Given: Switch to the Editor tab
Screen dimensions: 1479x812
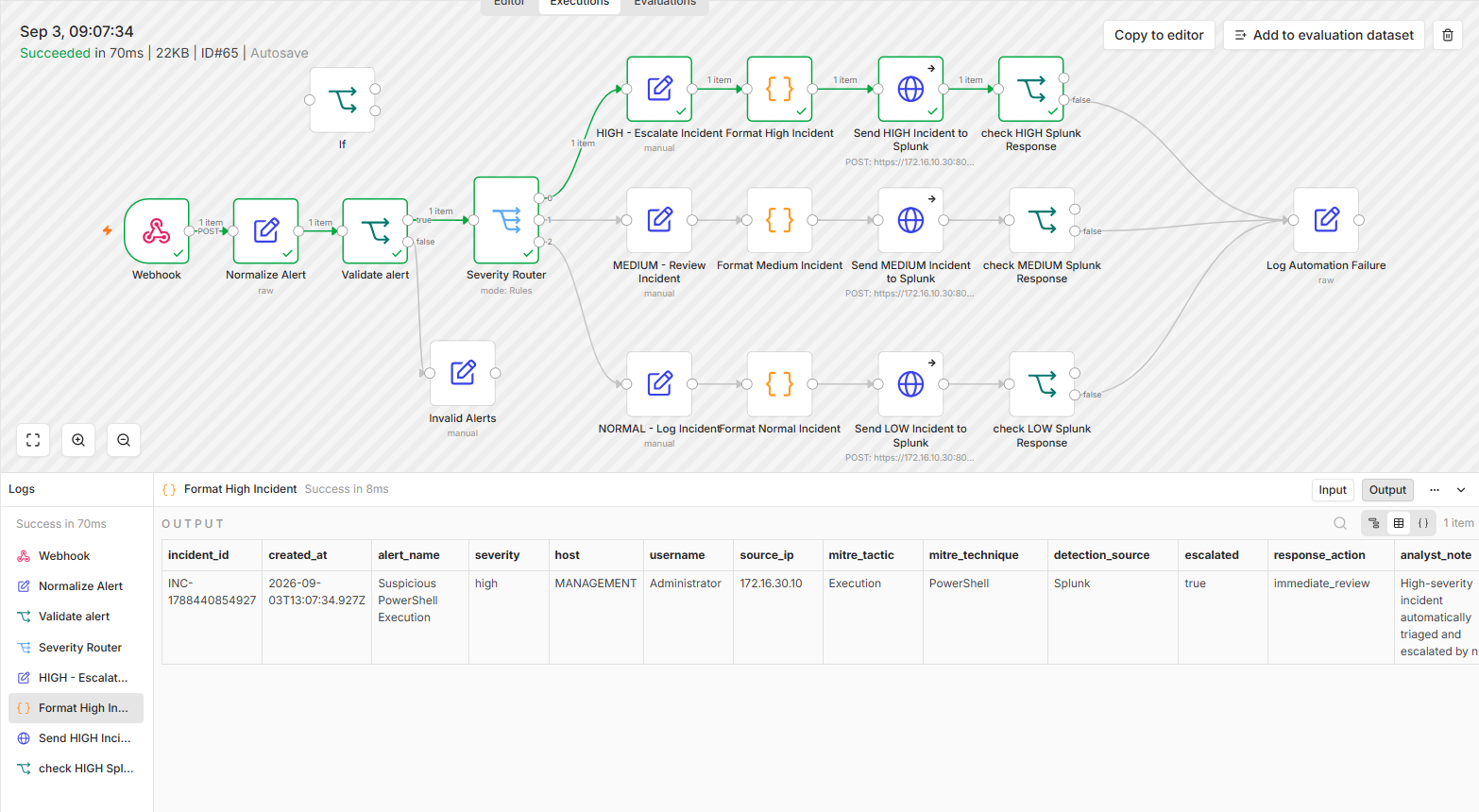Looking at the screenshot, I should click(509, 4).
